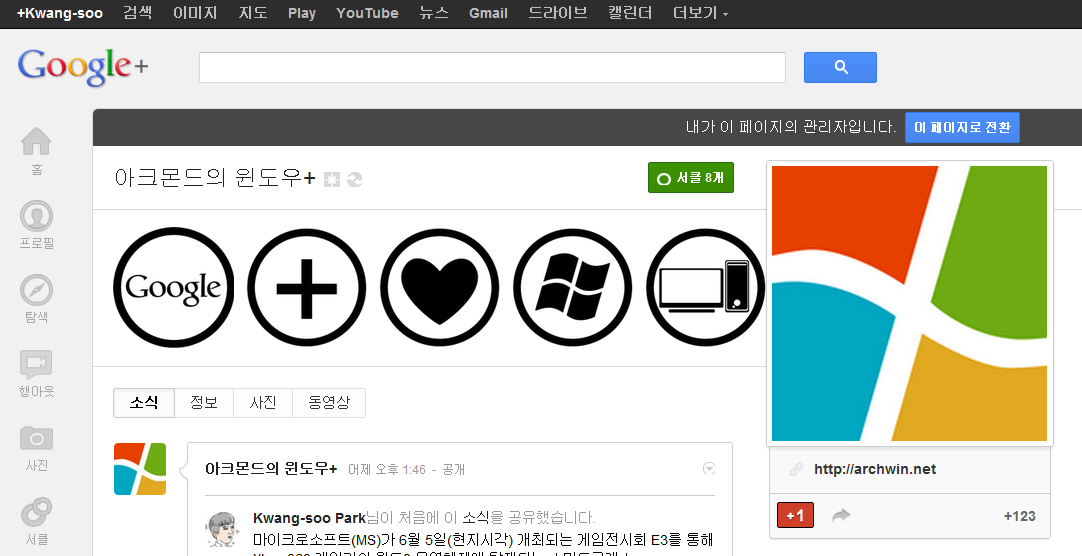This screenshot has height=556, width=1082.
Task: Open the 서클 8개 circles button
Action: coord(691,178)
